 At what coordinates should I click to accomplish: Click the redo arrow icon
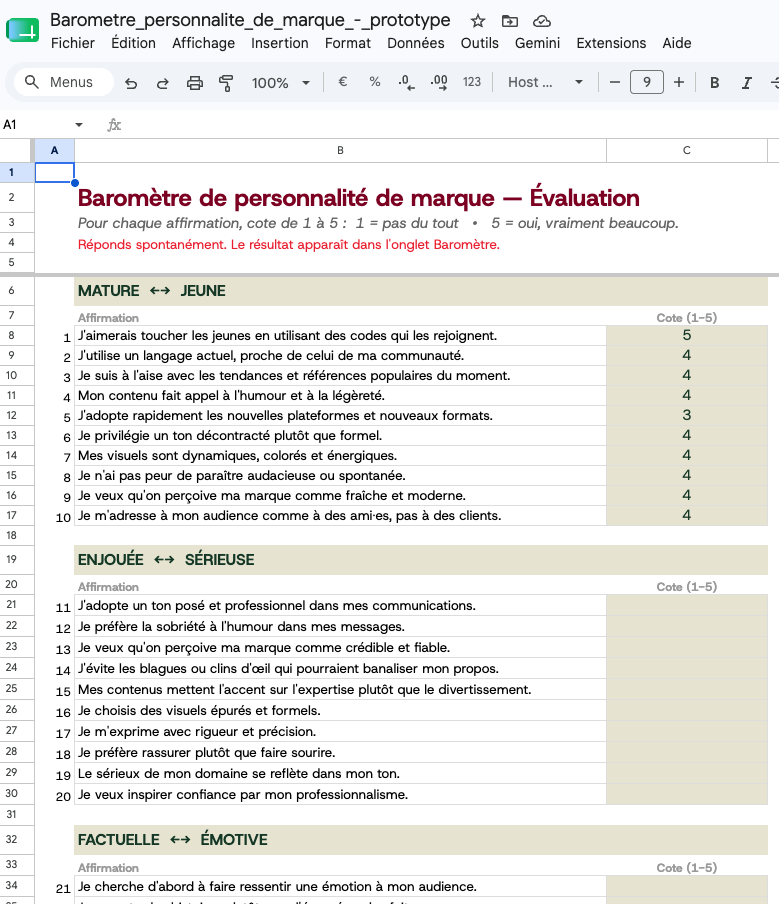tap(163, 82)
